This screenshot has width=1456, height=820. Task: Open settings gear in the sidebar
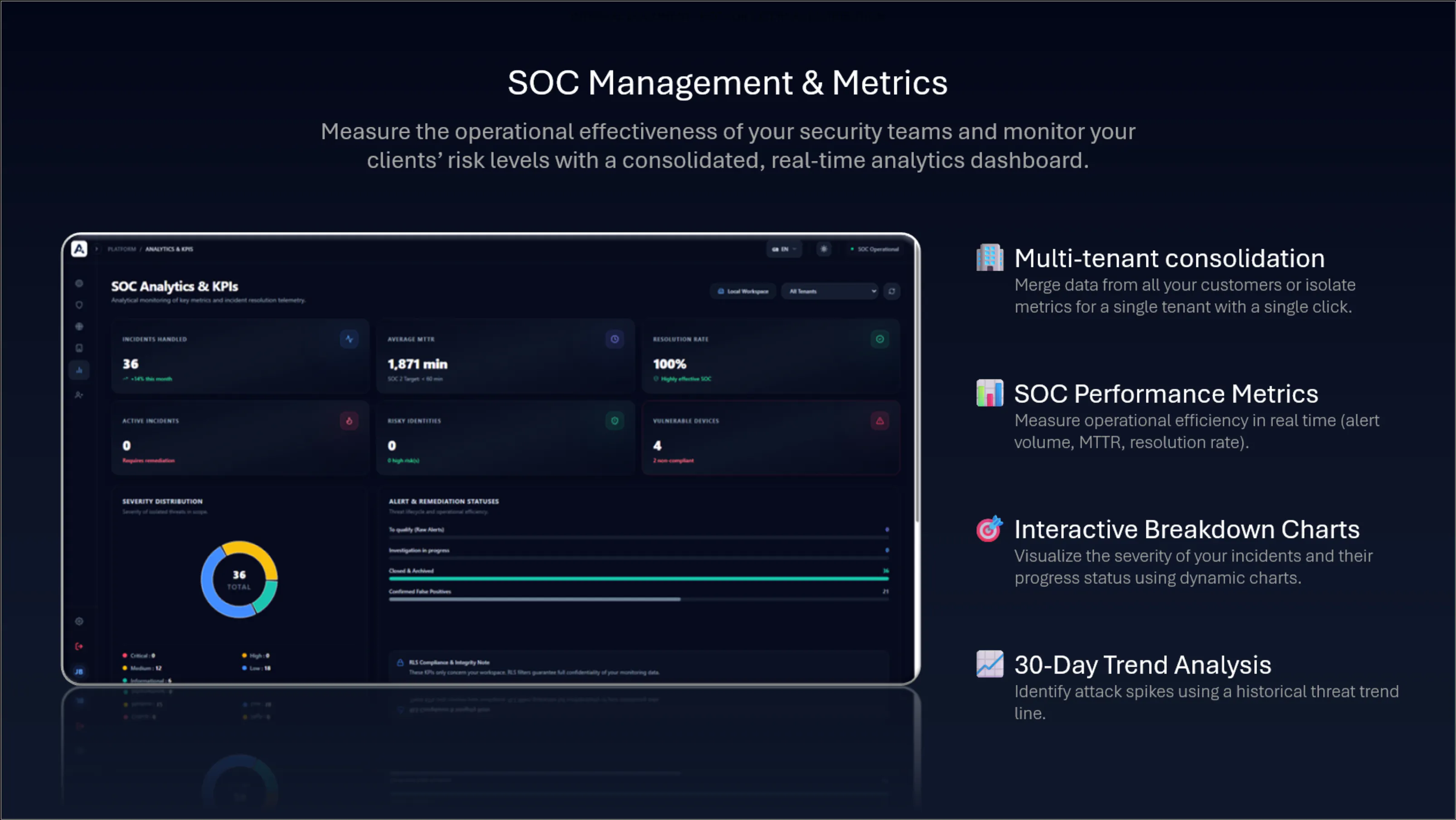tap(79, 621)
